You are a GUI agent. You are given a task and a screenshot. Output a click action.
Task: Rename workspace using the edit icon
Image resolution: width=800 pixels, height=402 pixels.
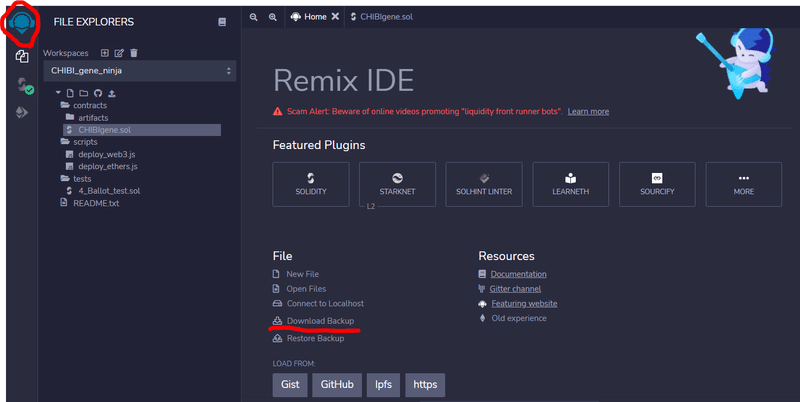(119, 53)
